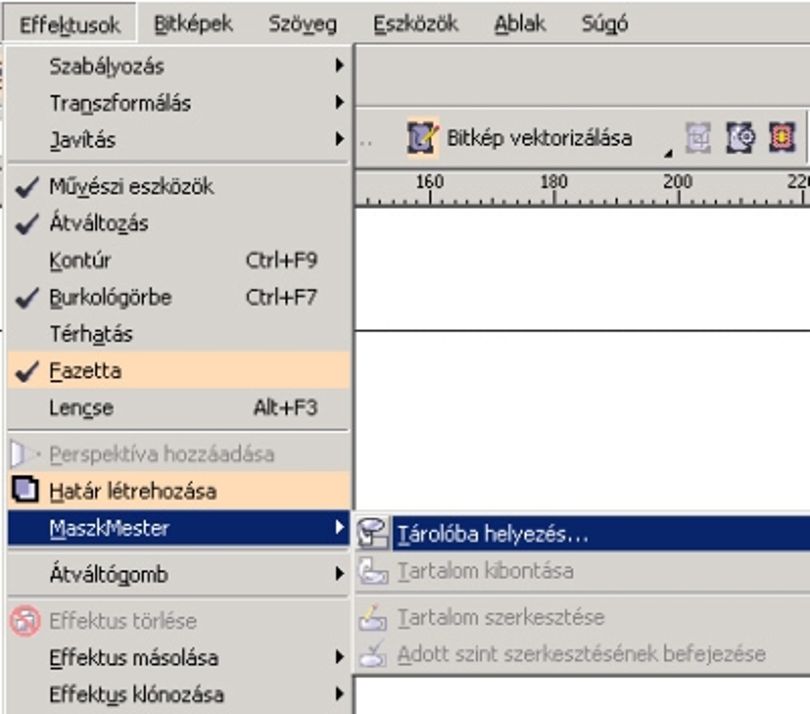Open the Bitképek menu
810x714 pixels.
coord(193,24)
